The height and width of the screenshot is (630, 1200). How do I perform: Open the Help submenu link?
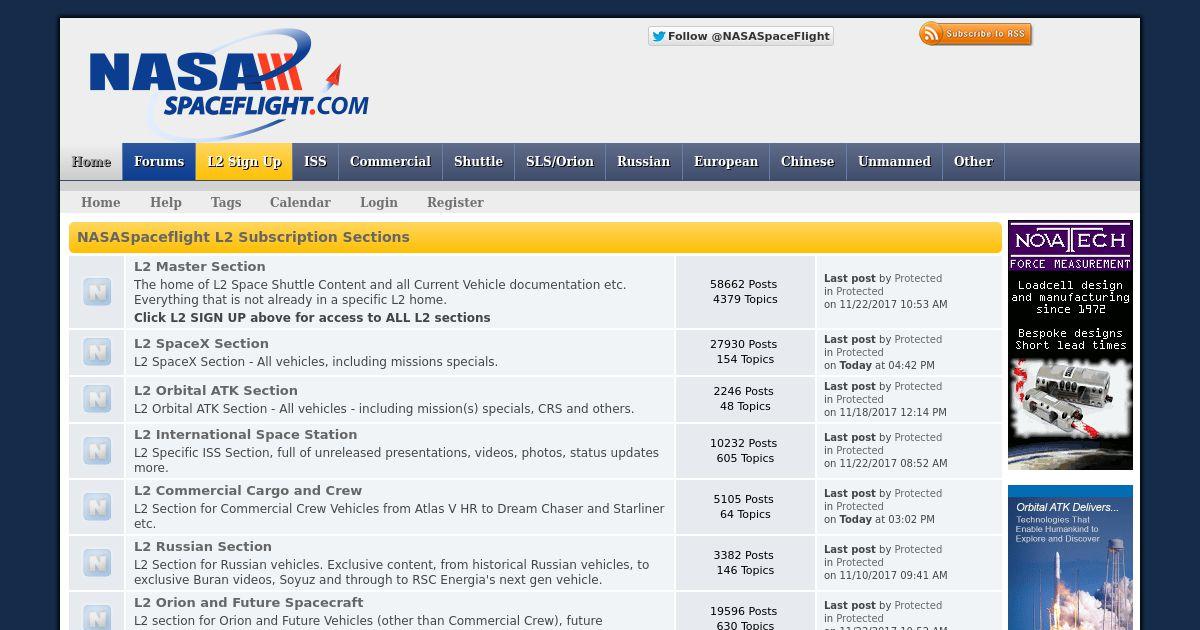tap(166, 202)
